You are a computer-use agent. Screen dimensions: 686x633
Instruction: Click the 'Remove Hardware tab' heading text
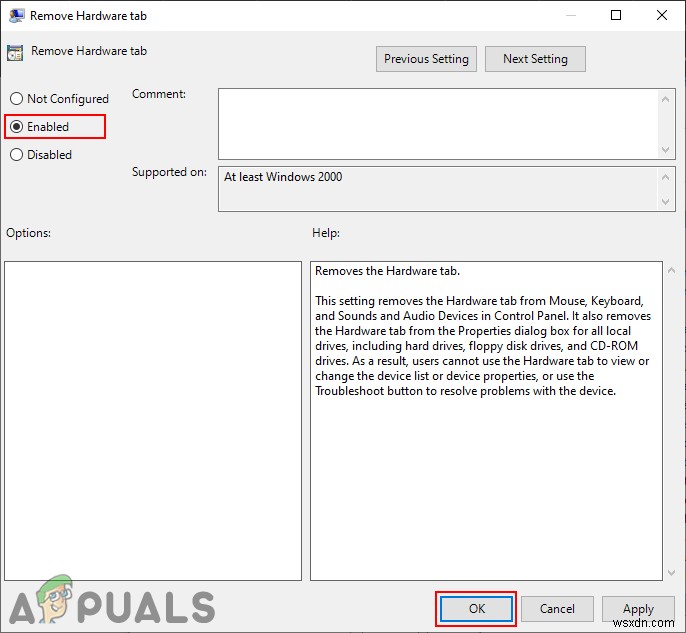pos(89,51)
